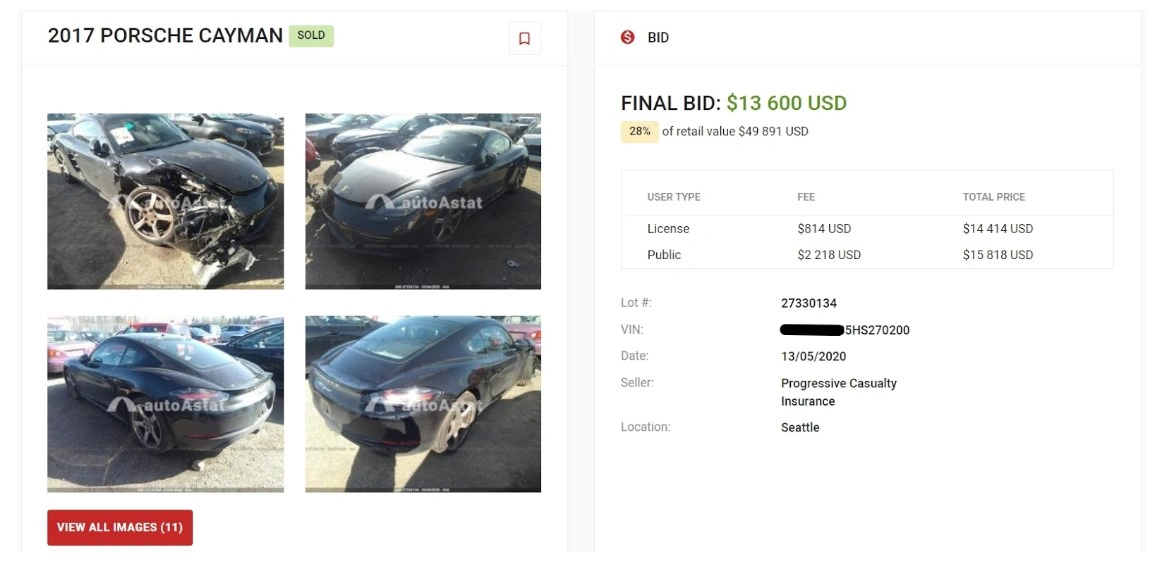Click the Total Price column header
Viewport: 1154px width, 561px height.
click(x=993, y=197)
